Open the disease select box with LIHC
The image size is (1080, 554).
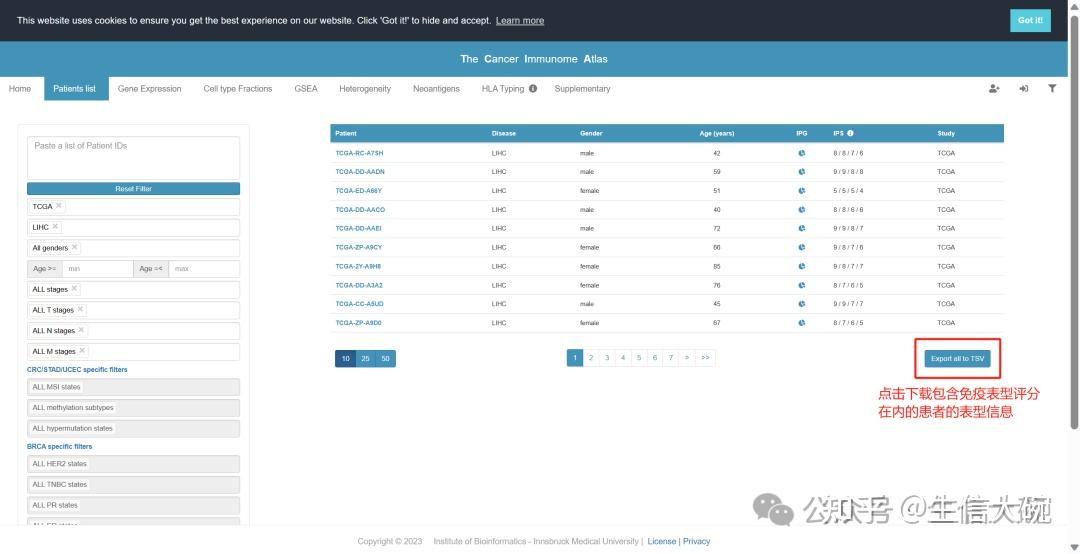pyautogui.click(x=134, y=227)
